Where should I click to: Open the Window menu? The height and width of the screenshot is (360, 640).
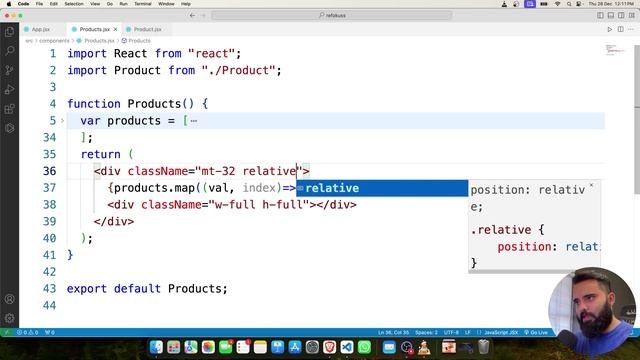(166, 4)
